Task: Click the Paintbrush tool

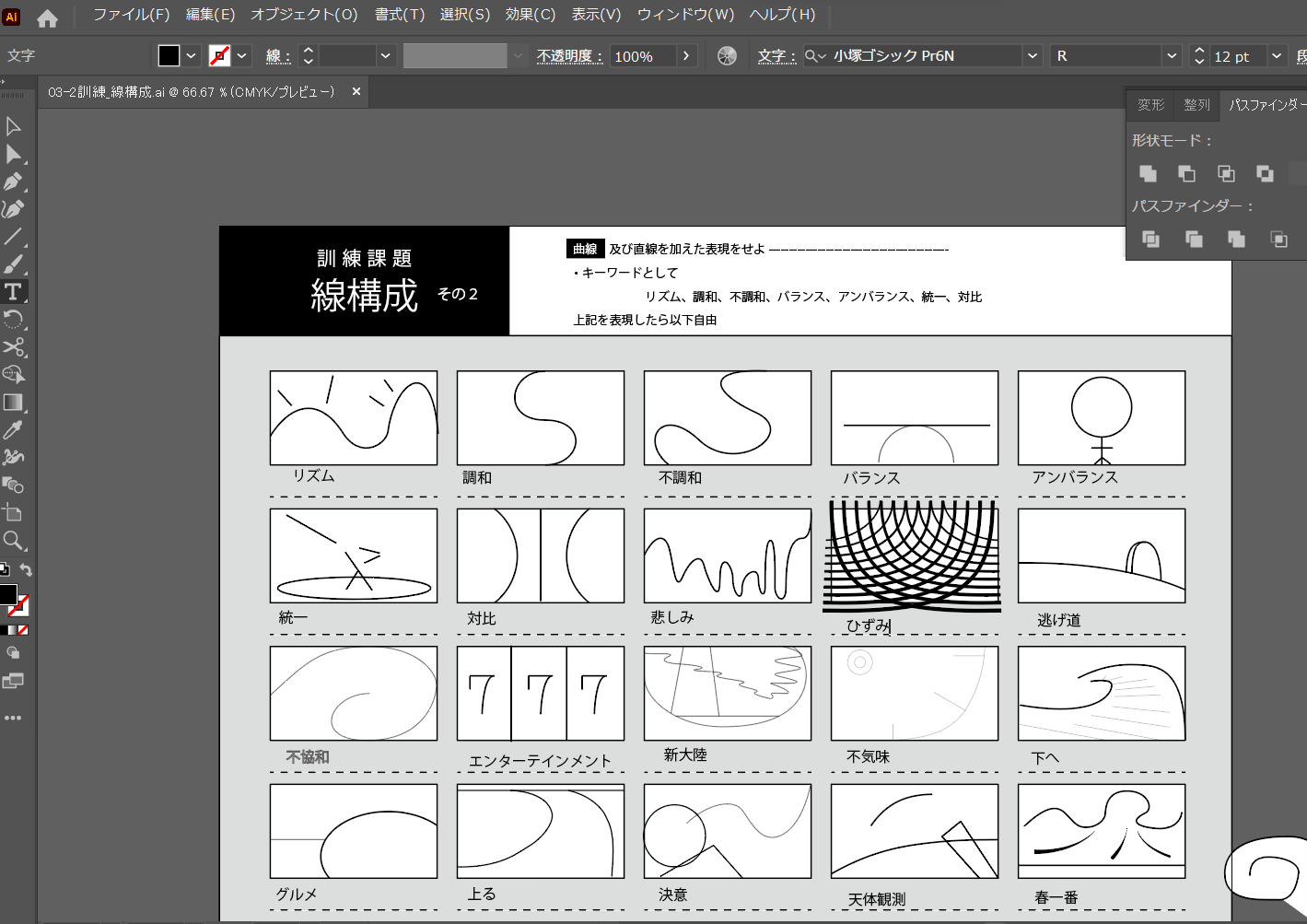Action: coord(13,264)
